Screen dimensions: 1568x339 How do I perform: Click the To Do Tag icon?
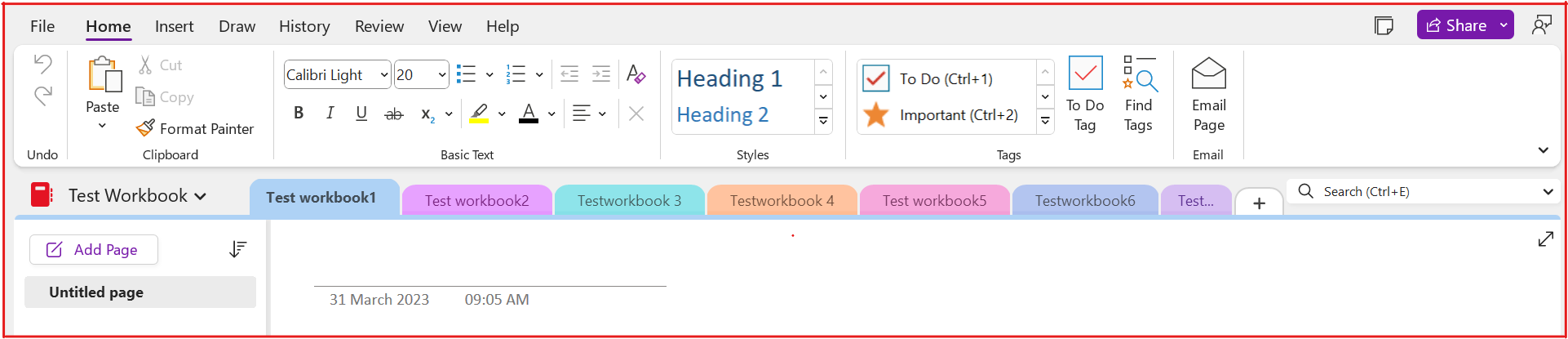(x=1085, y=93)
